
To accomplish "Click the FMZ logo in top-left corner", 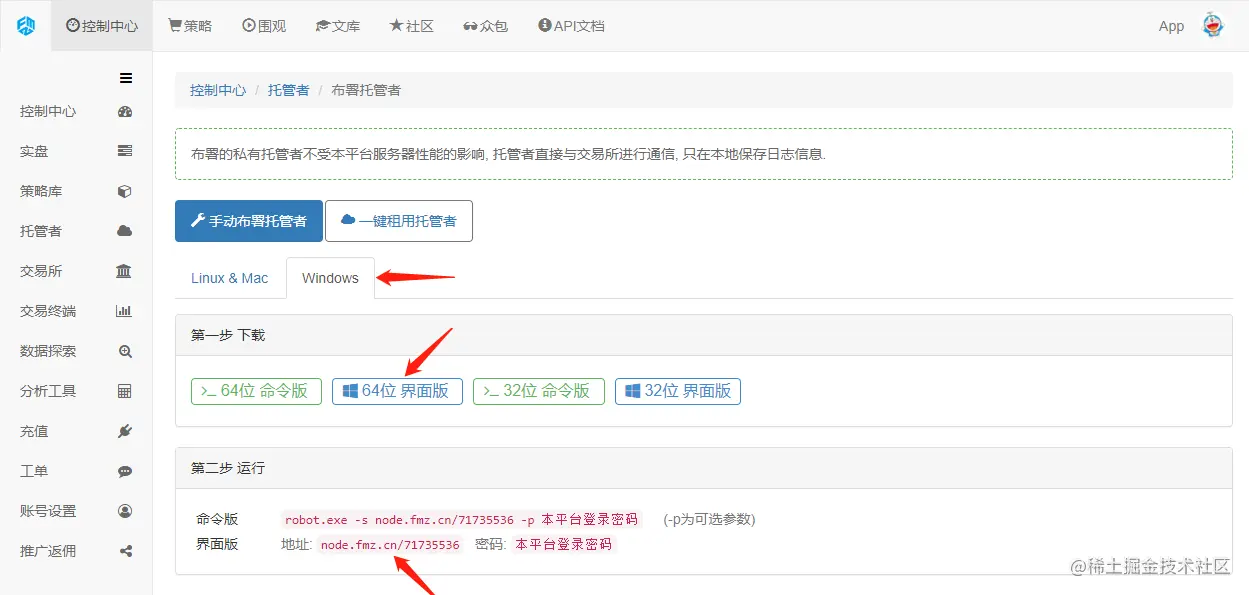I will [x=26, y=26].
